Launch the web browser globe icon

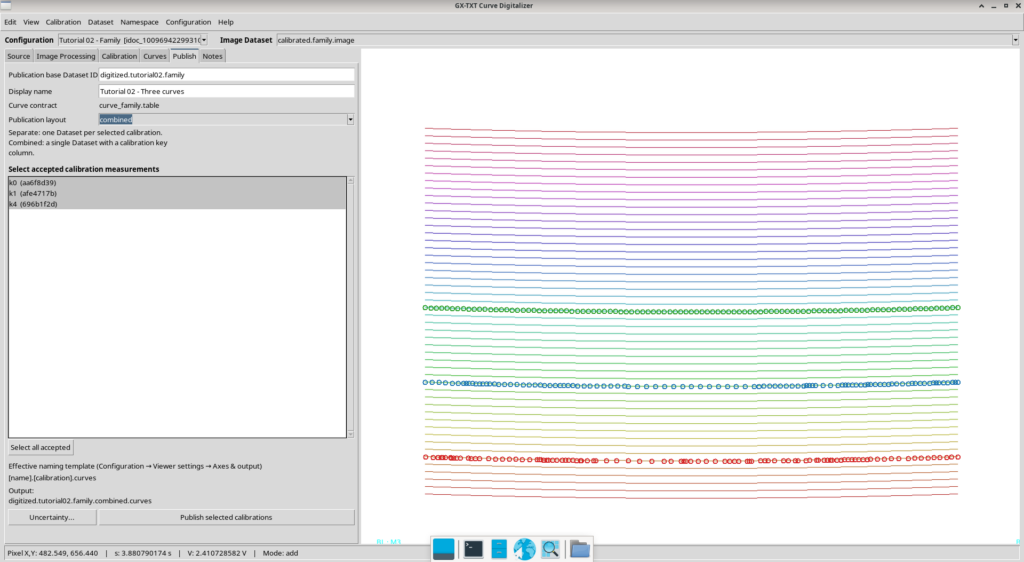coord(524,549)
